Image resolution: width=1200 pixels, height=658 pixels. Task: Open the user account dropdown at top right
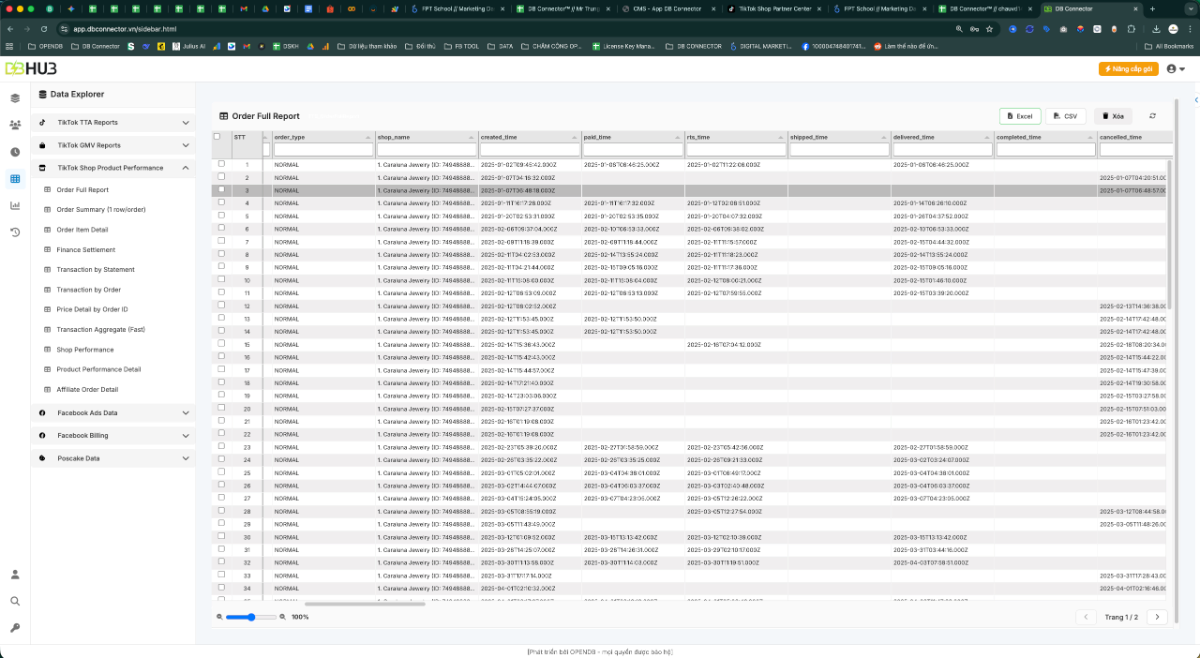point(1175,69)
